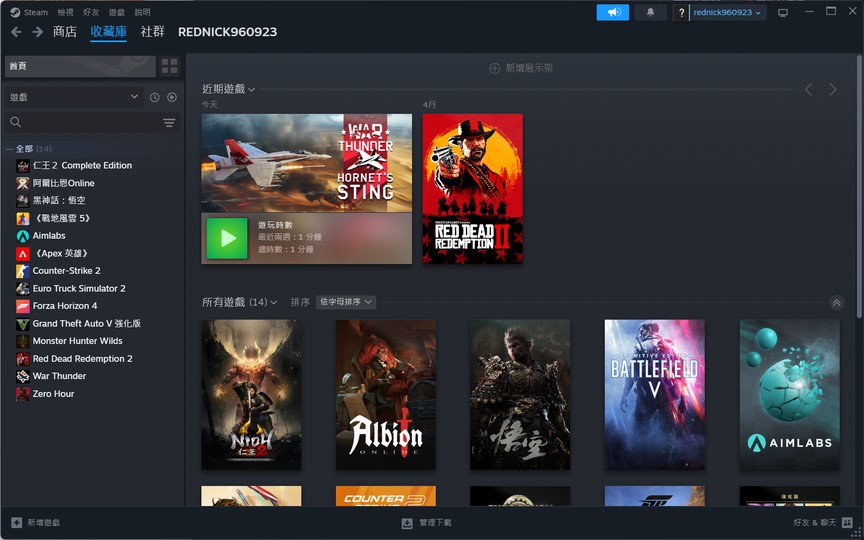This screenshot has height=540, width=864.
Task: Open the 社群 tab
Action: 153,32
